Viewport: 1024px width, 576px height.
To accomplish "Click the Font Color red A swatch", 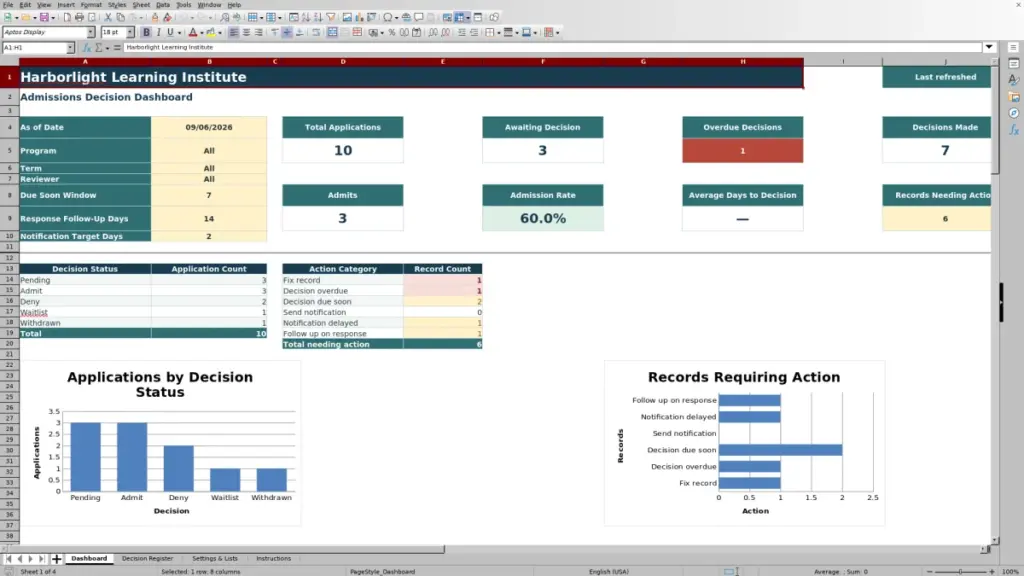I will click(x=193, y=32).
